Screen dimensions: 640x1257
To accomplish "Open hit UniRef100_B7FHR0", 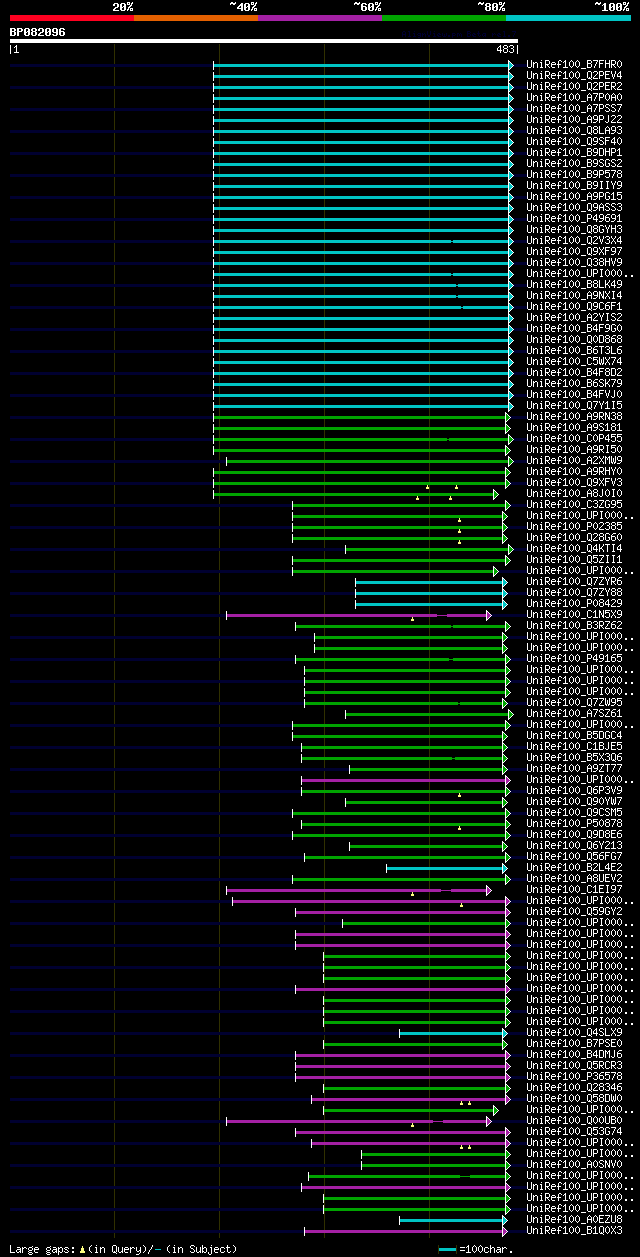I will pyautogui.click(x=574, y=64).
